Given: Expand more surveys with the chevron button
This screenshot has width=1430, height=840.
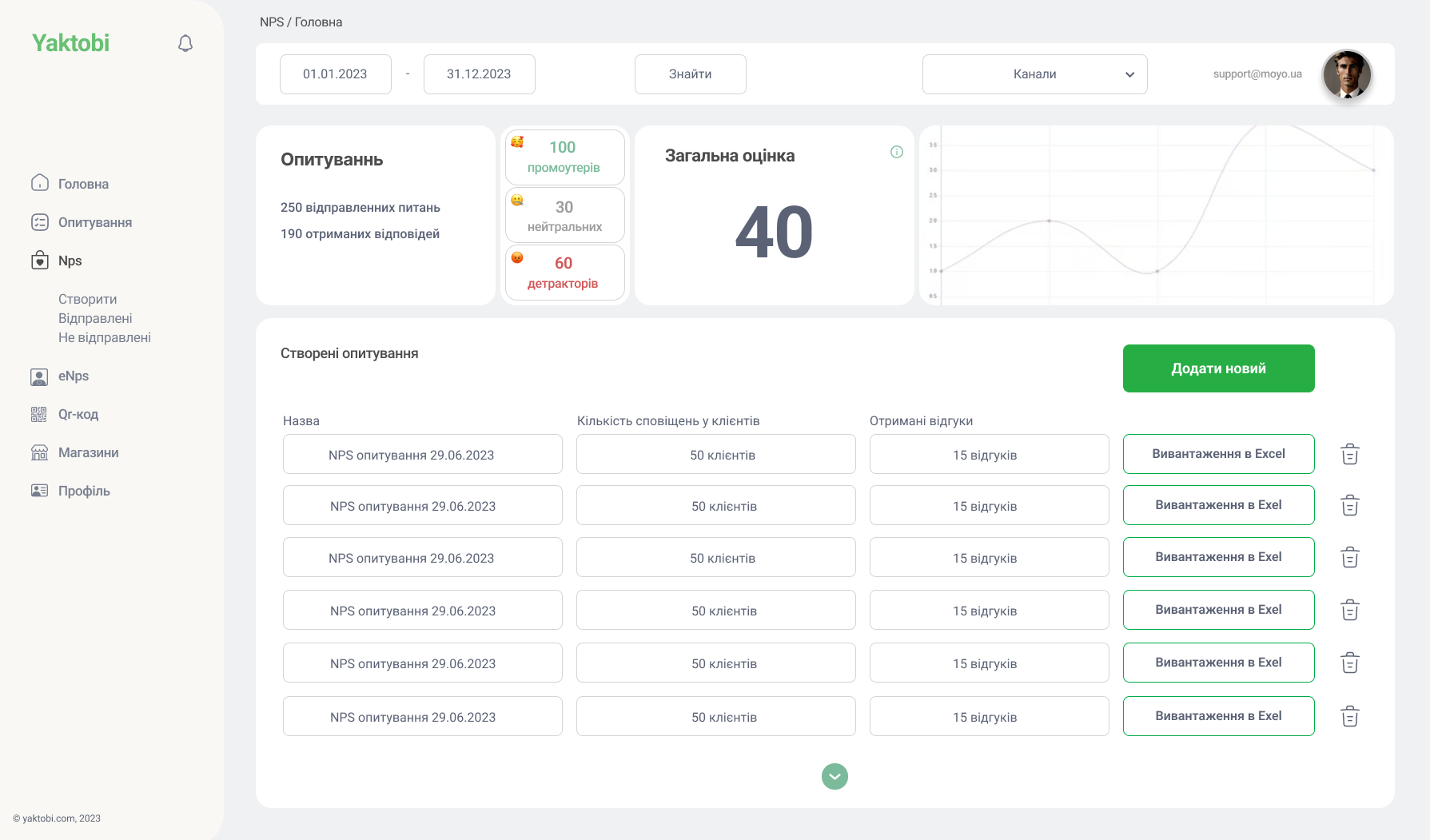Looking at the screenshot, I should [x=834, y=776].
